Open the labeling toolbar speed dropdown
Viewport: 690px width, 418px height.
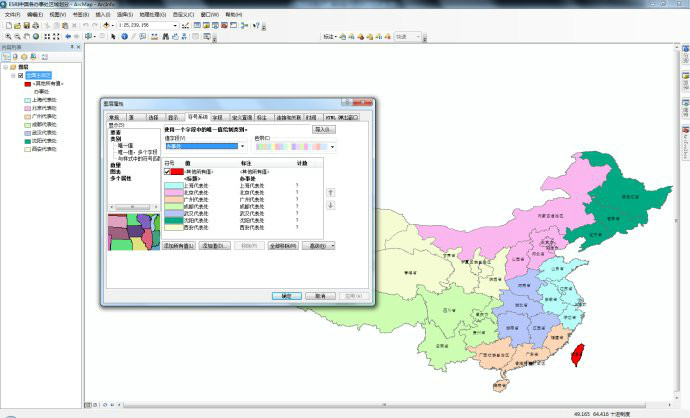click(418, 37)
